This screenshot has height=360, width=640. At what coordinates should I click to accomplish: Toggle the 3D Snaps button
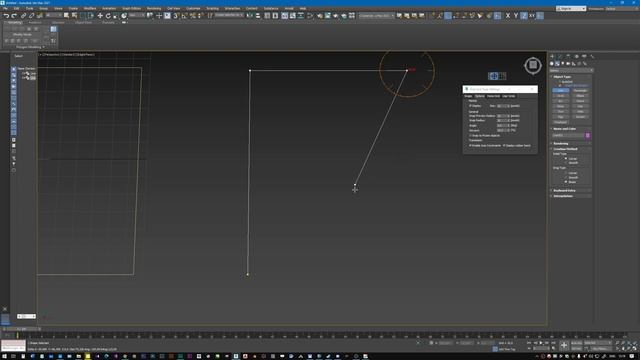[176, 16]
